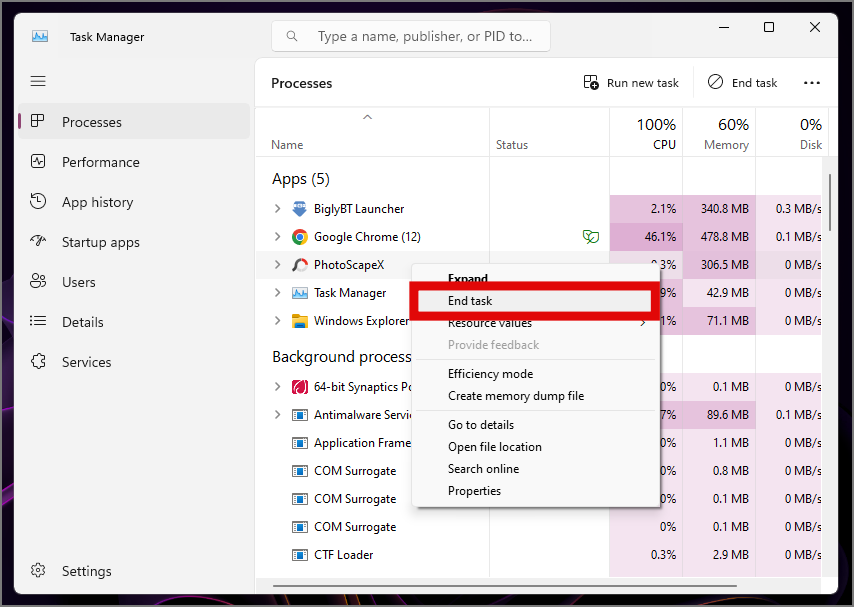Click the 478.8 MB memory cell
The width and height of the screenshot is (854, 607).
719,237
